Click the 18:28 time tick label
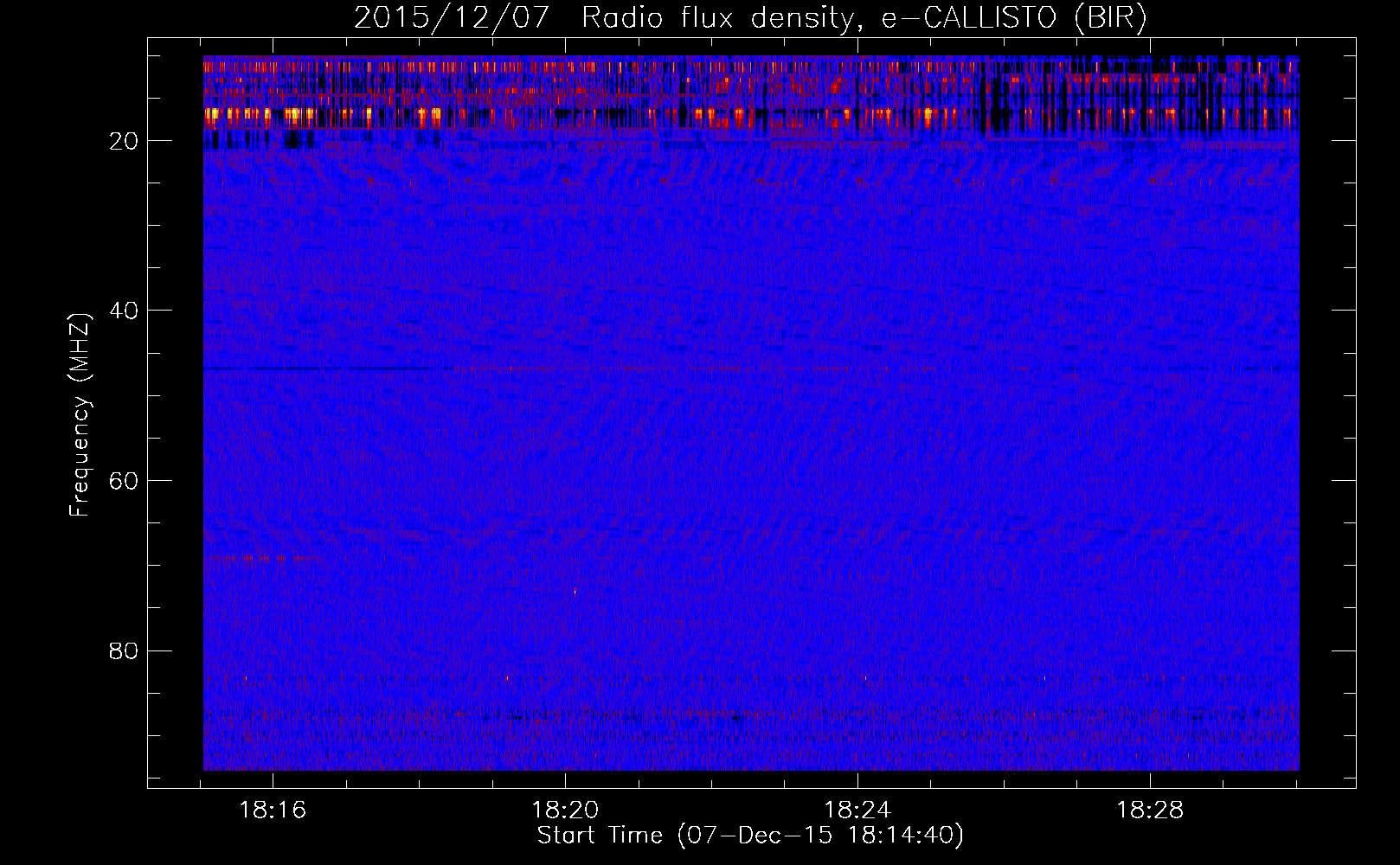 coord(1150,811)
